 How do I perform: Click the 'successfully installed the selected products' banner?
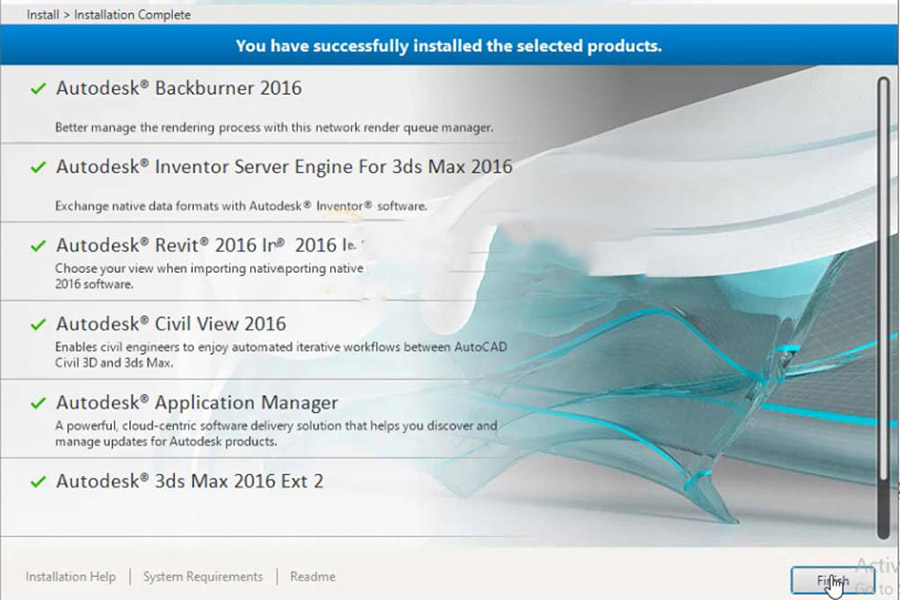click(x=449, y=45)
